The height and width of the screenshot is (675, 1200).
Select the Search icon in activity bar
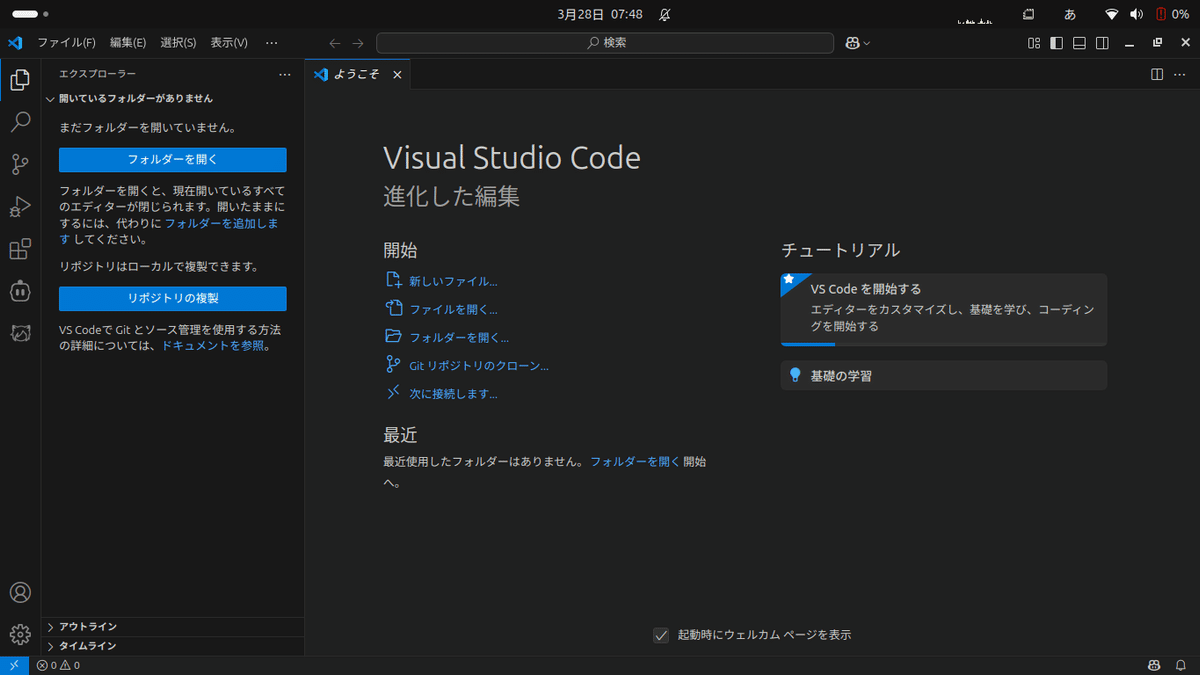click(19, 122)
